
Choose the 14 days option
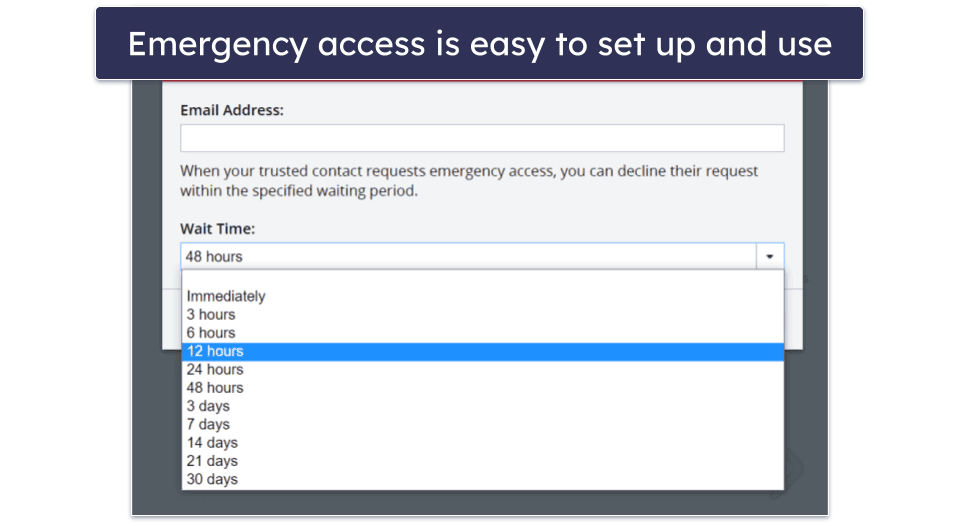[212, 442]
